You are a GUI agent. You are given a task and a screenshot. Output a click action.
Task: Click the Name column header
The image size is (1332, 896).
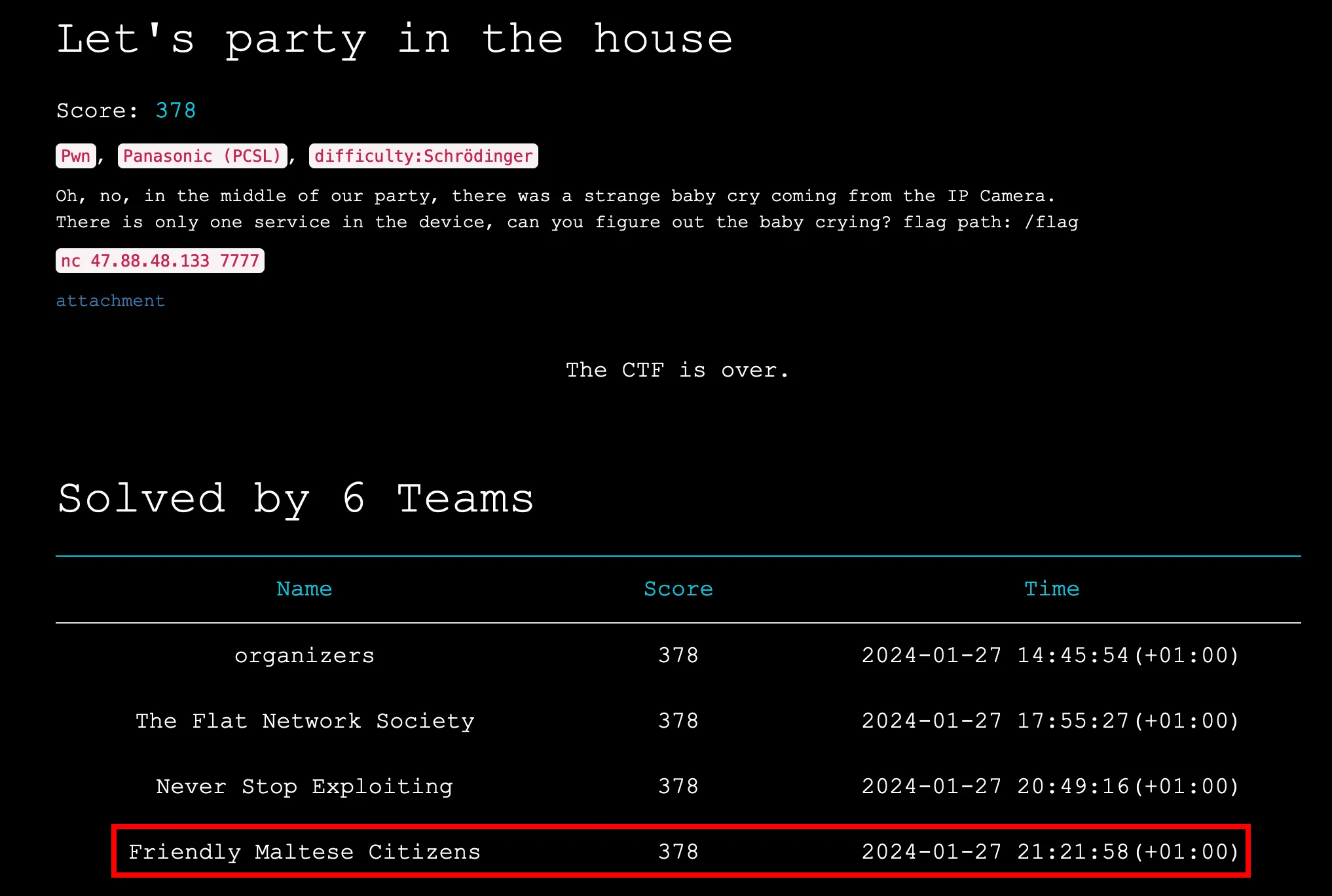point(305,589)
